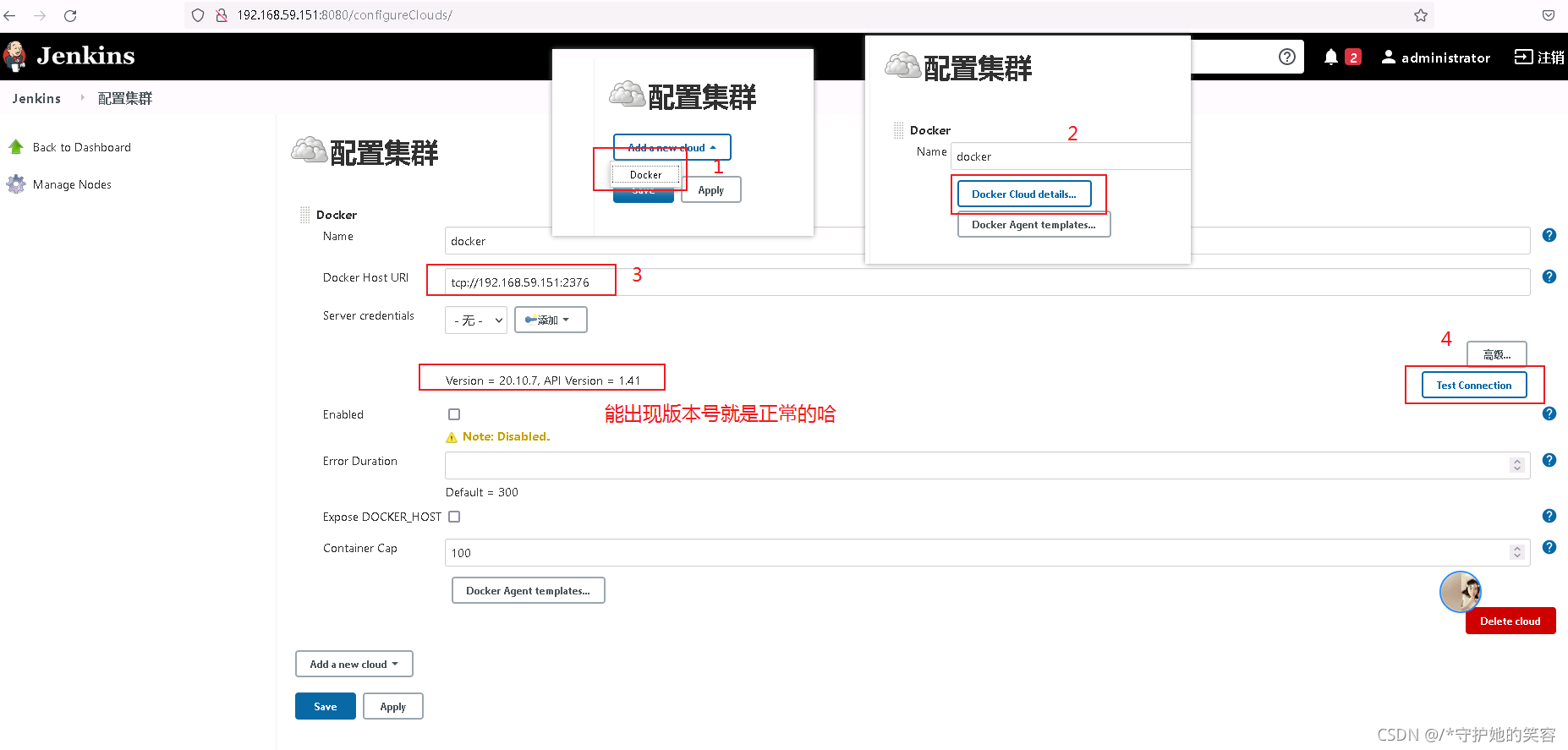Click help icon for Name field

tap(1549, 235)
